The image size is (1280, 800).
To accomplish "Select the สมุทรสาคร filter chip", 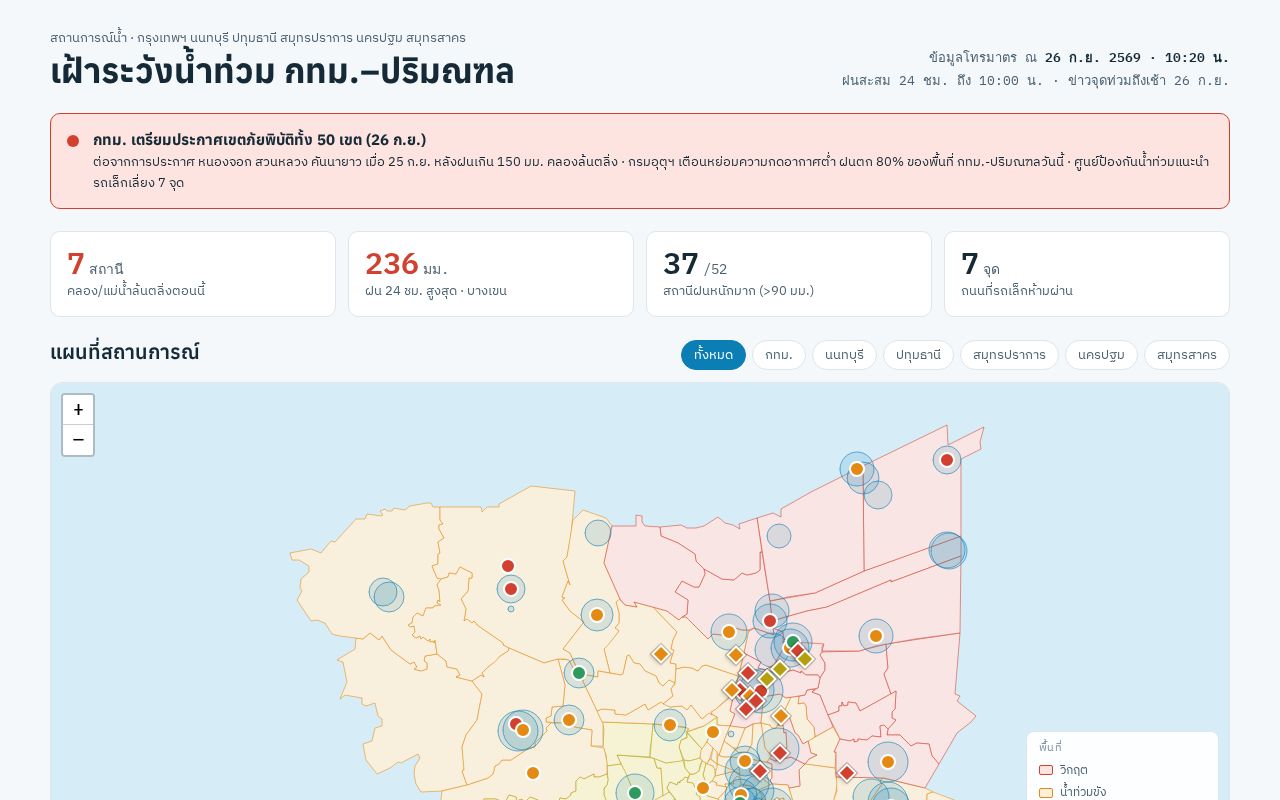I will click(x=1187, y=355).
